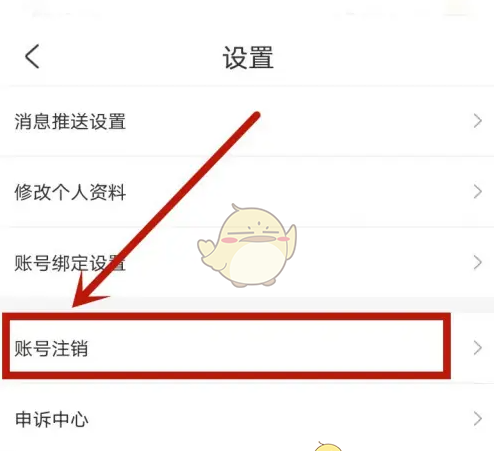
Task: Click the gray divider band above 账号注销
Action: tap(247, 305)
